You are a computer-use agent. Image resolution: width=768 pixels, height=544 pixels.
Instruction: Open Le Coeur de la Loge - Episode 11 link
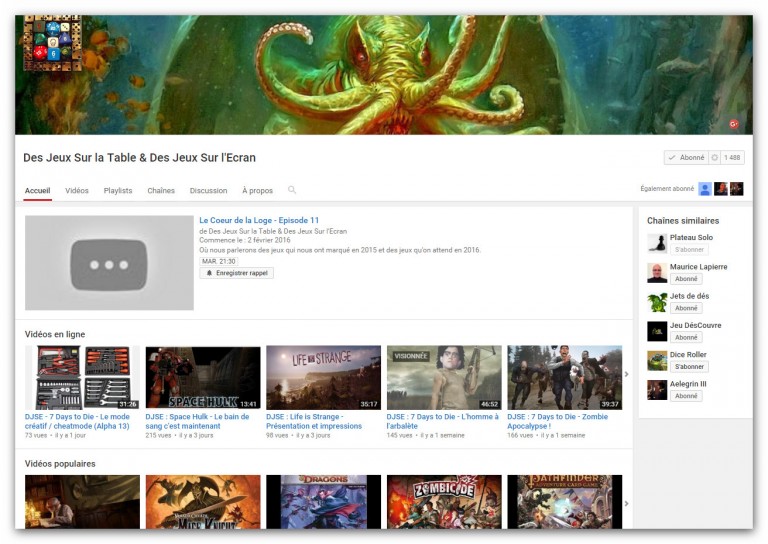(x=259, y=220)
